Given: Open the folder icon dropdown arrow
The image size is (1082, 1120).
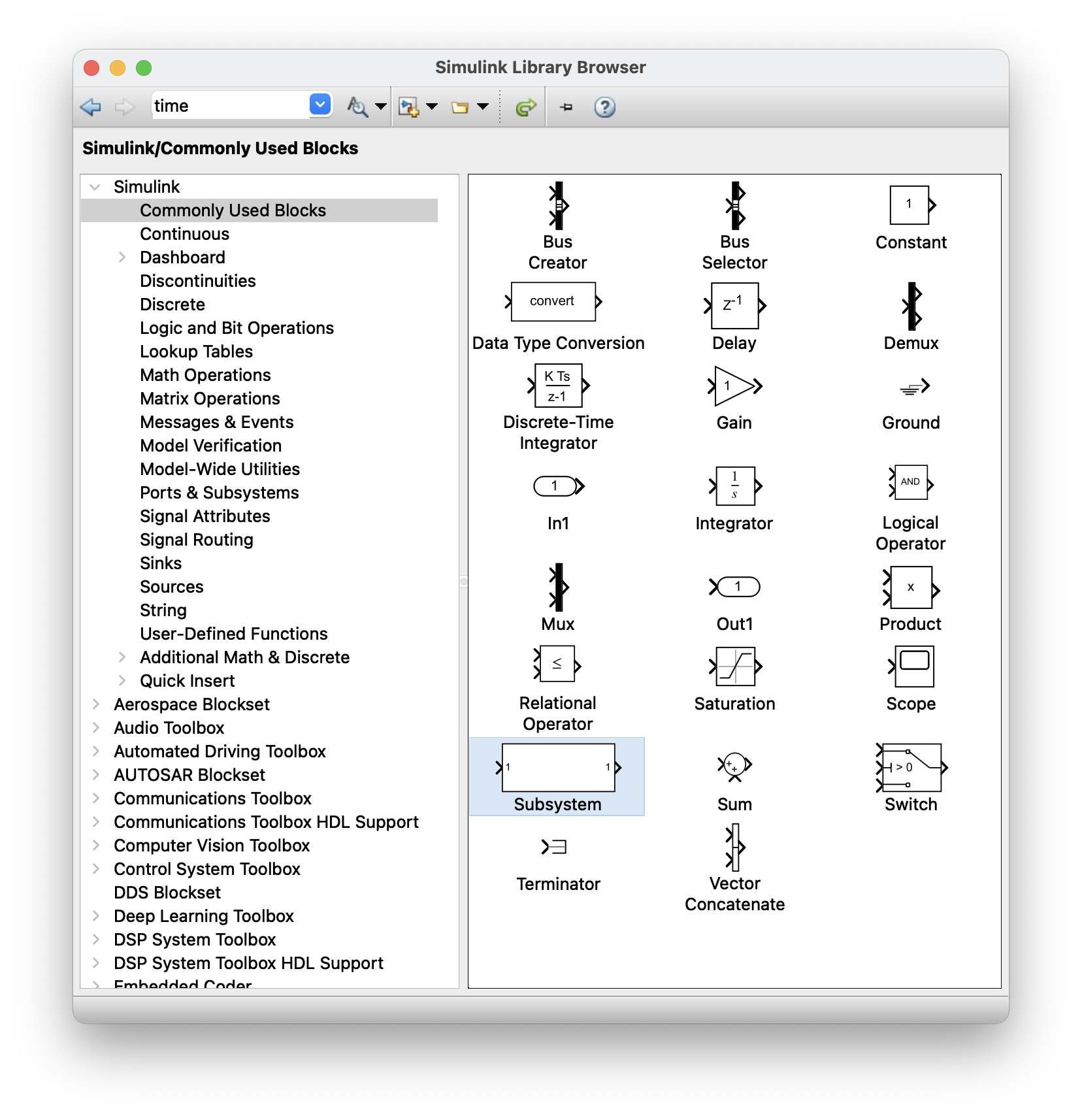Looking at the screenshot, I should [x=483, y=106].
